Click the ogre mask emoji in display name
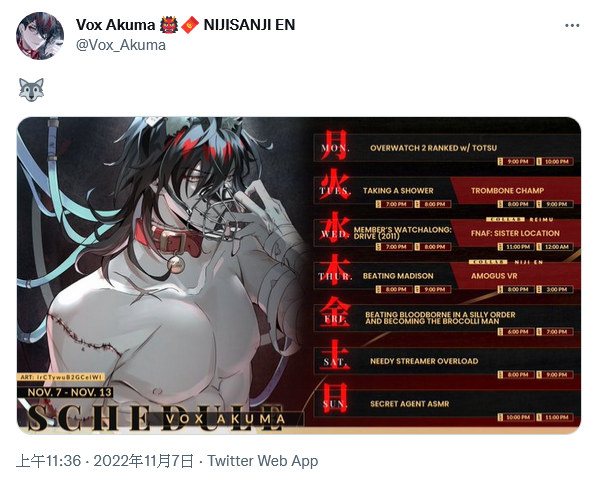This screenshot has width=598, height=485. tap(169, 25)
